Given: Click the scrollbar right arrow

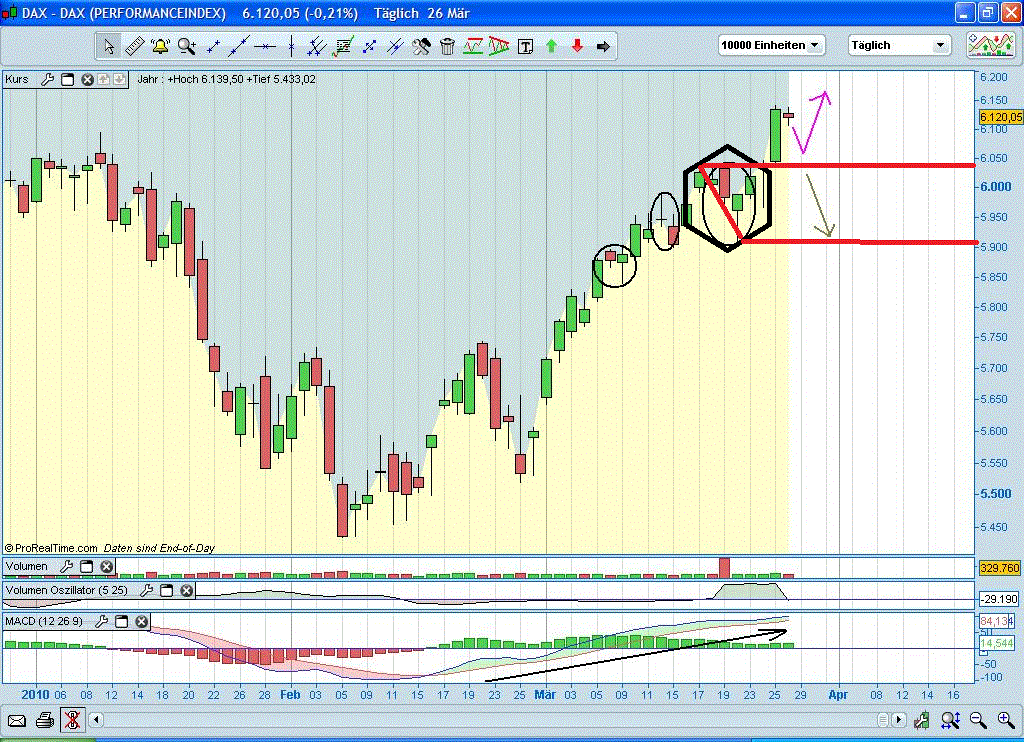Looking at the screenshot, I should 899,720.
